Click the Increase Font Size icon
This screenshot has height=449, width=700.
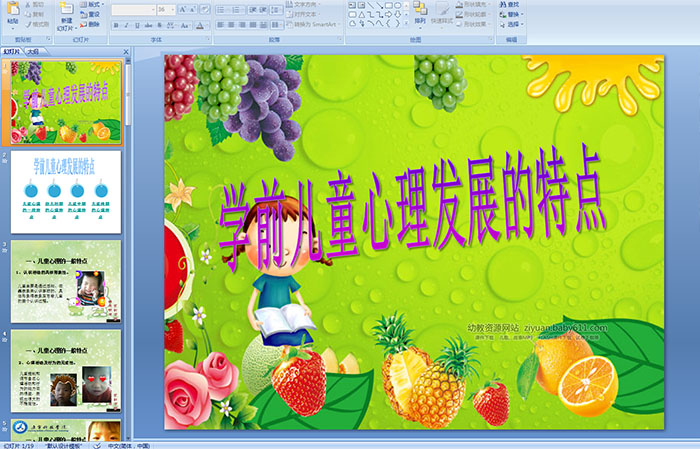tap(182, 9)
